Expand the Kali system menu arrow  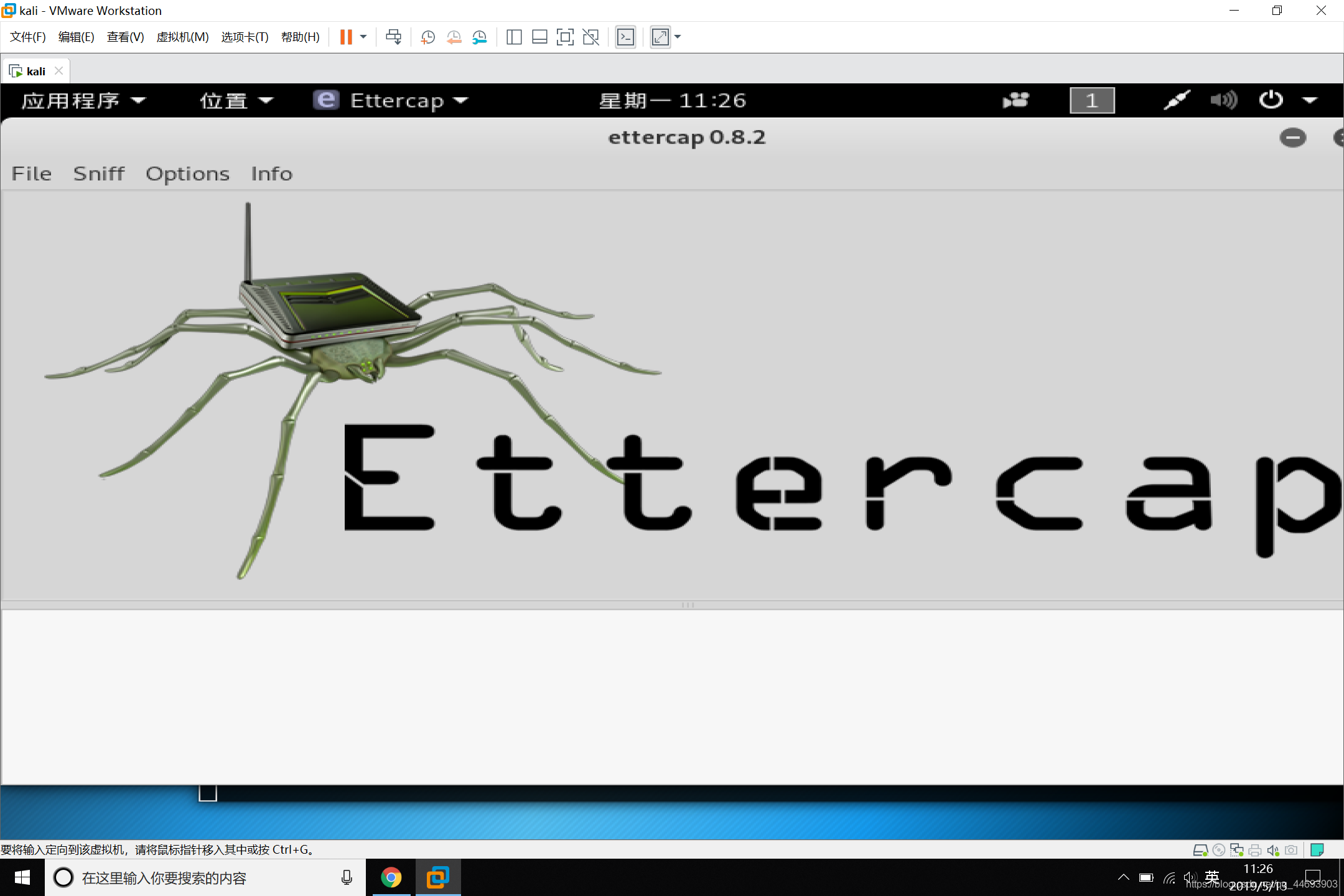1310,100
